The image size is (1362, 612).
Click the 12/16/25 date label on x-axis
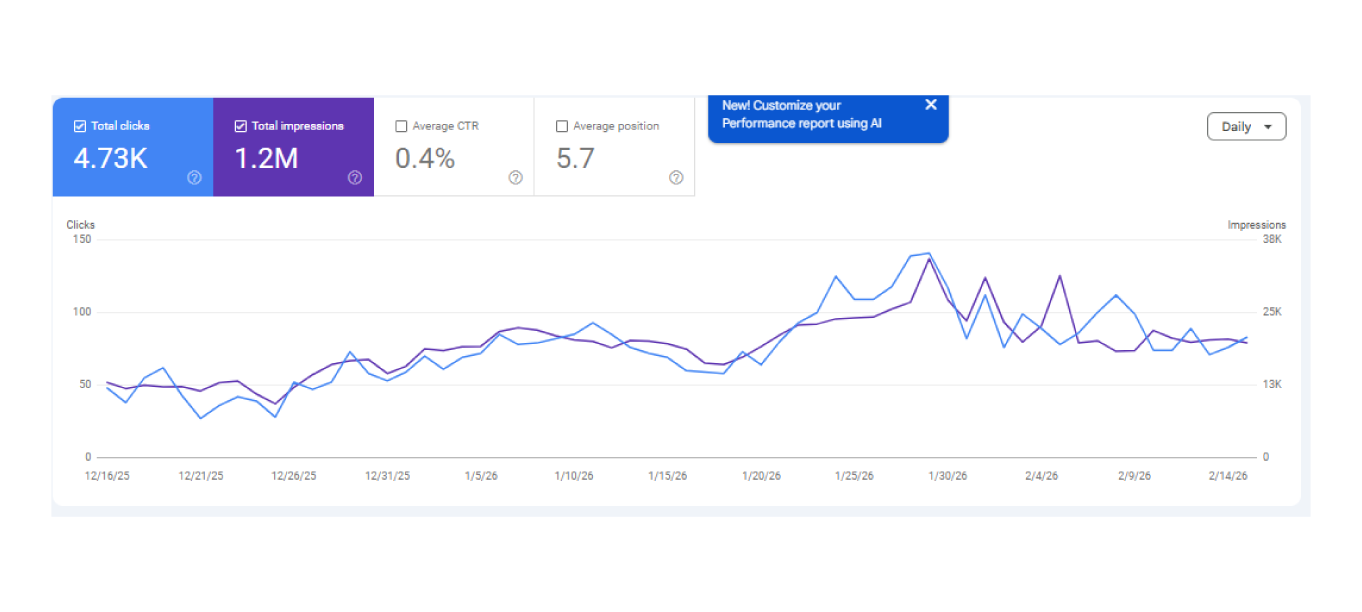tap(107, 476)
